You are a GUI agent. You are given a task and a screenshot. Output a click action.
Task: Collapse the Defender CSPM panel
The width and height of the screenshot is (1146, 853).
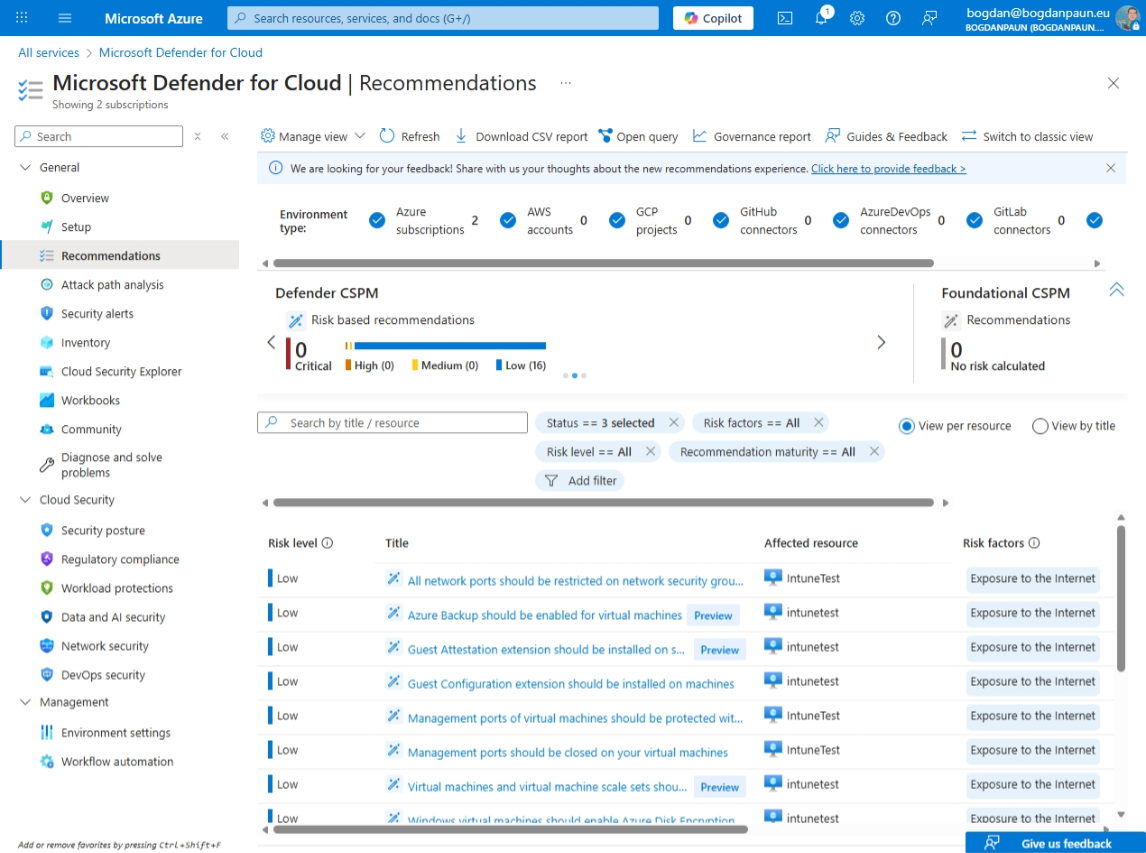(1117, 289)
